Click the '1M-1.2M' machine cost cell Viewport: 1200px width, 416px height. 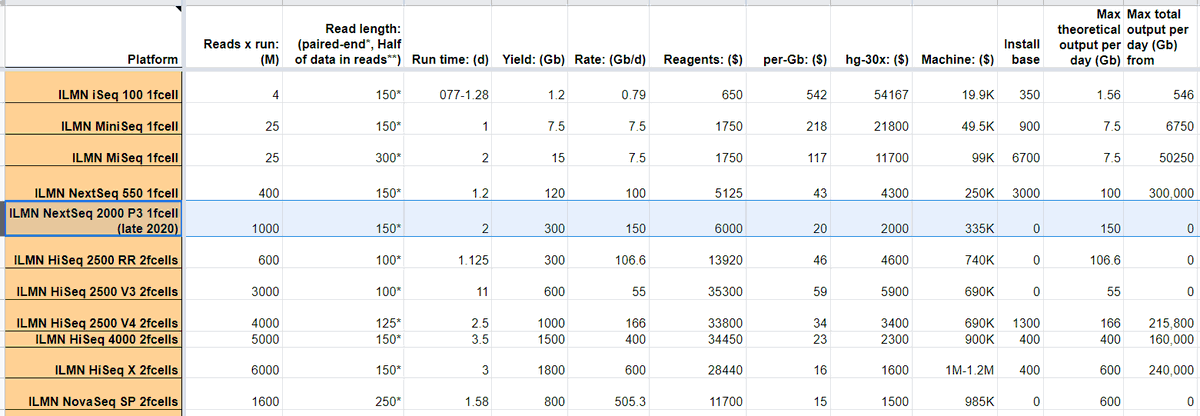tap(956, 364)
